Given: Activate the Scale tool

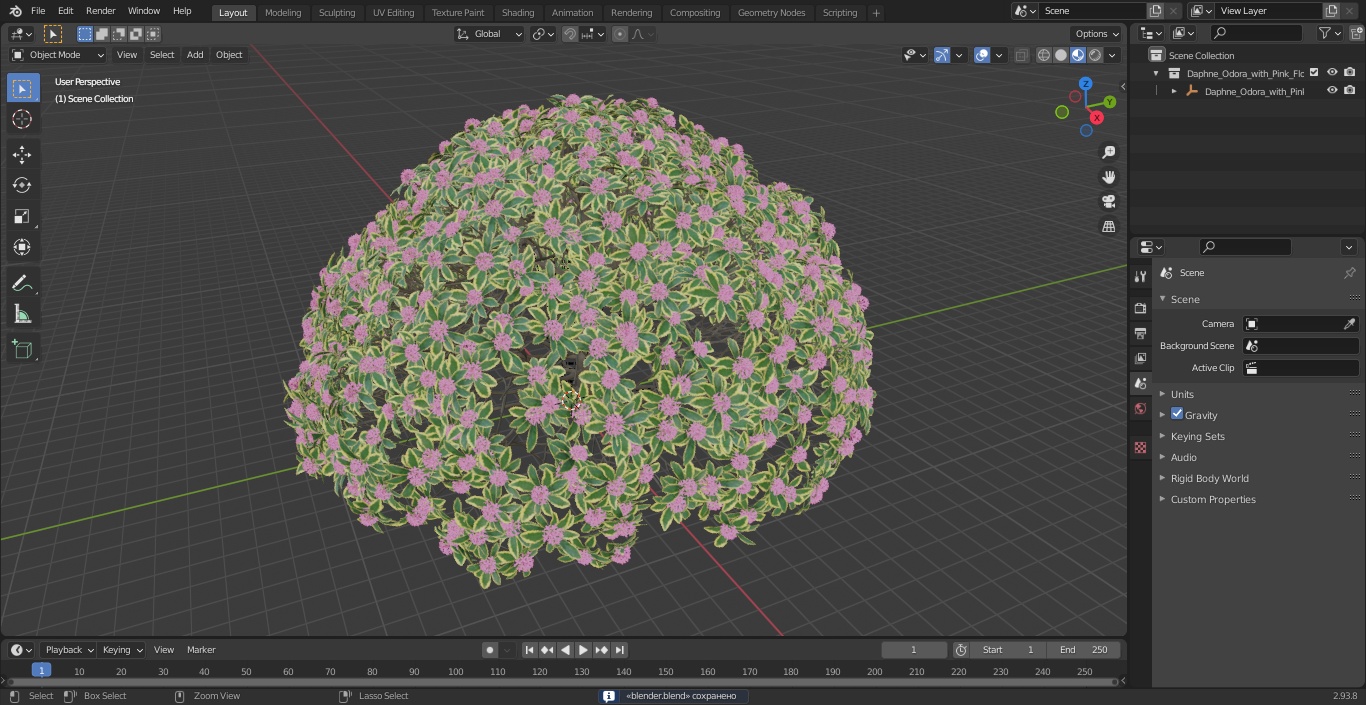Looking at the screenshot, I should (22, 216).
